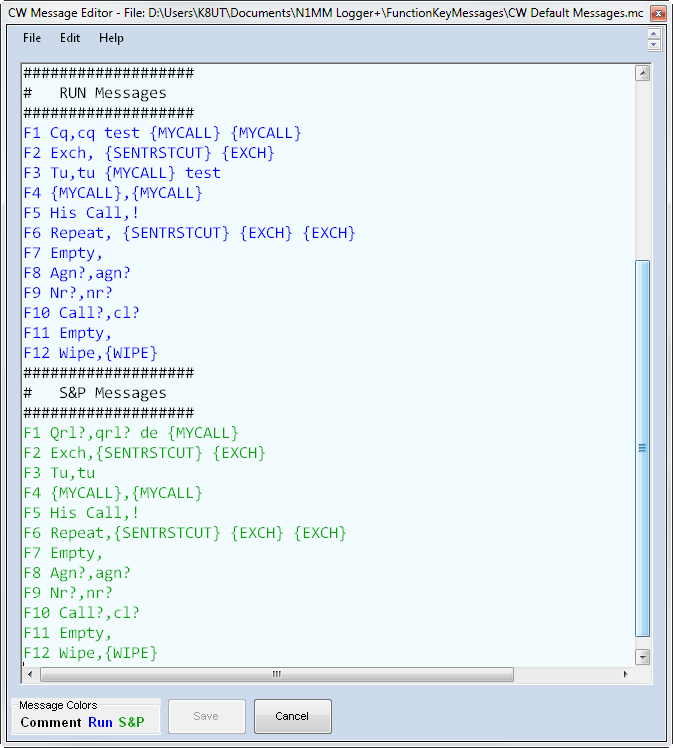Click the blue 'Run' color legend label
Screen dimensions: 673x748
tap(101, 722)
